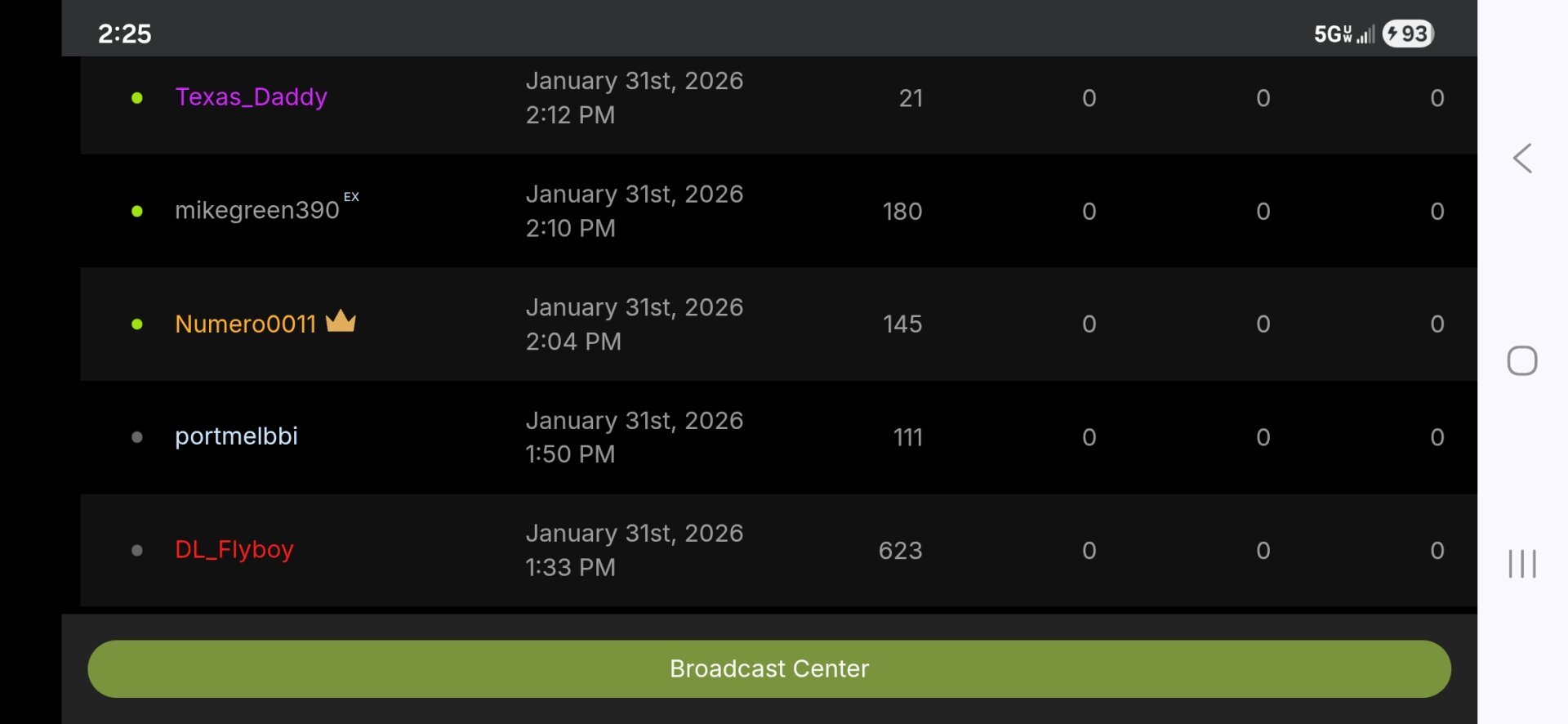The image size is (1568, 724).
Task: Click gray offline dot beside DL_Flyboy
Action: (137, 551)
